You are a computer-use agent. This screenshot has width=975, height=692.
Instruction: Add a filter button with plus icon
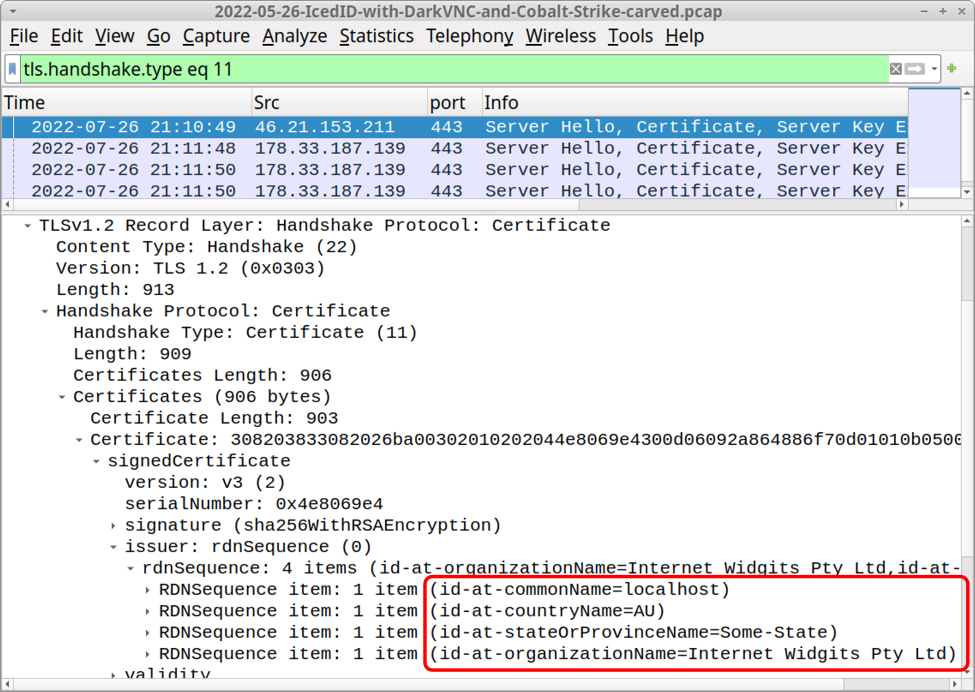952,70
